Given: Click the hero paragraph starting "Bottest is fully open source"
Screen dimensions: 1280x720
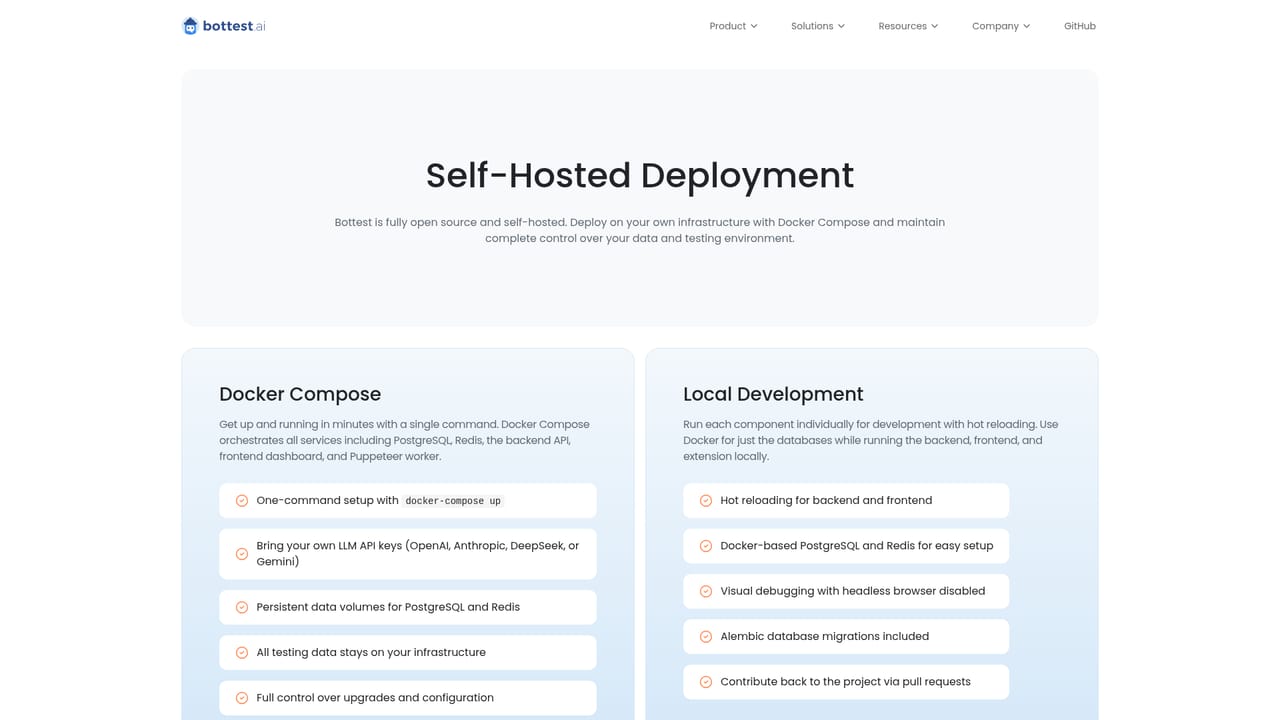Looking at the screenshot, I should coord(640,230).
